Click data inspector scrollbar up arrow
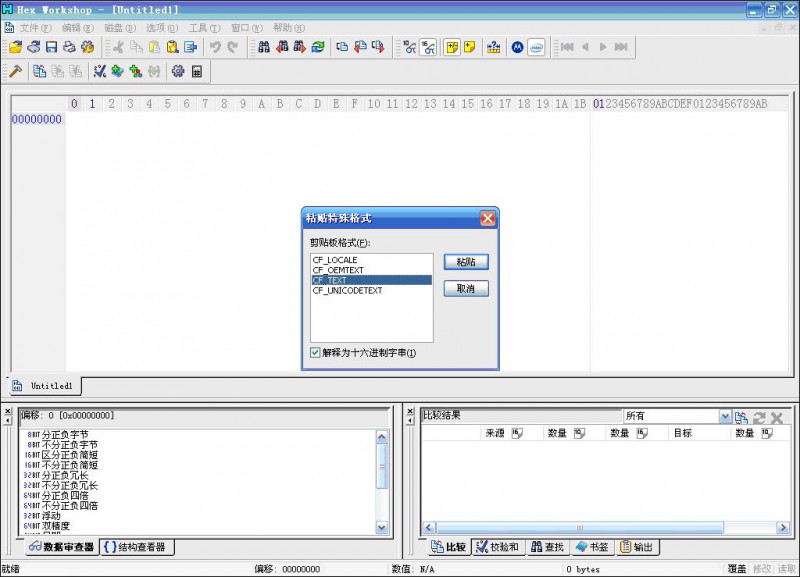The height and width of the screenshot is (577, 800). click(x=382, y=437)
